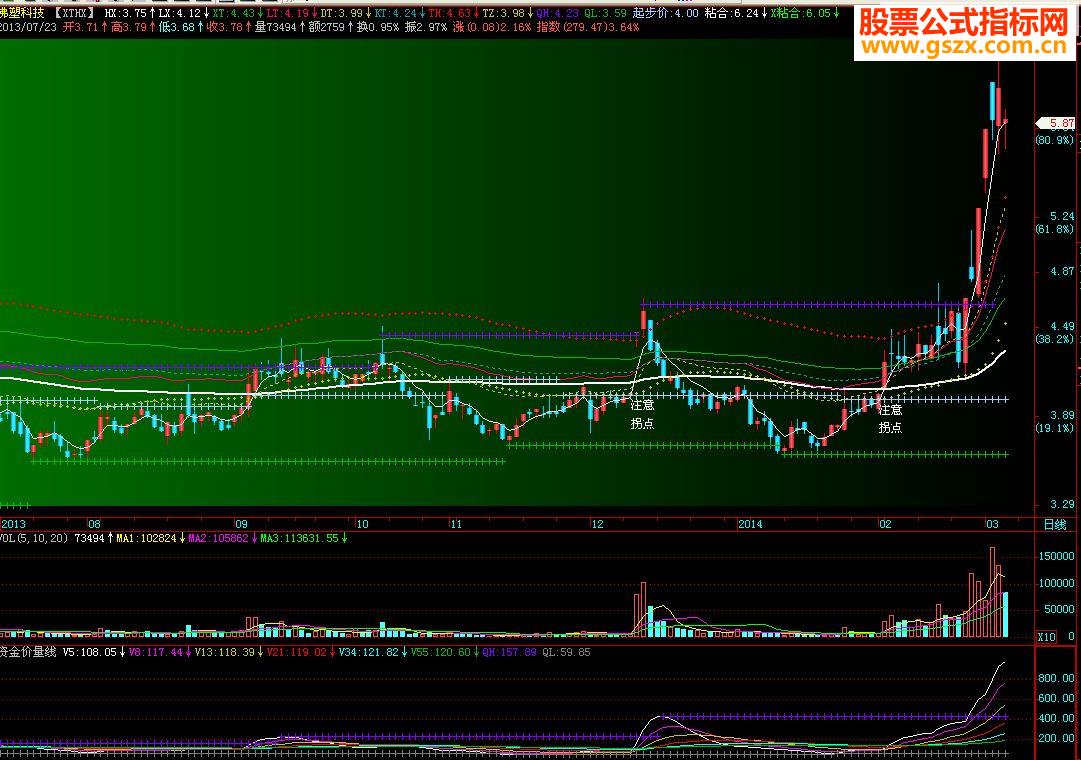Click the 5.24 price axis label

coord(1062,216)
